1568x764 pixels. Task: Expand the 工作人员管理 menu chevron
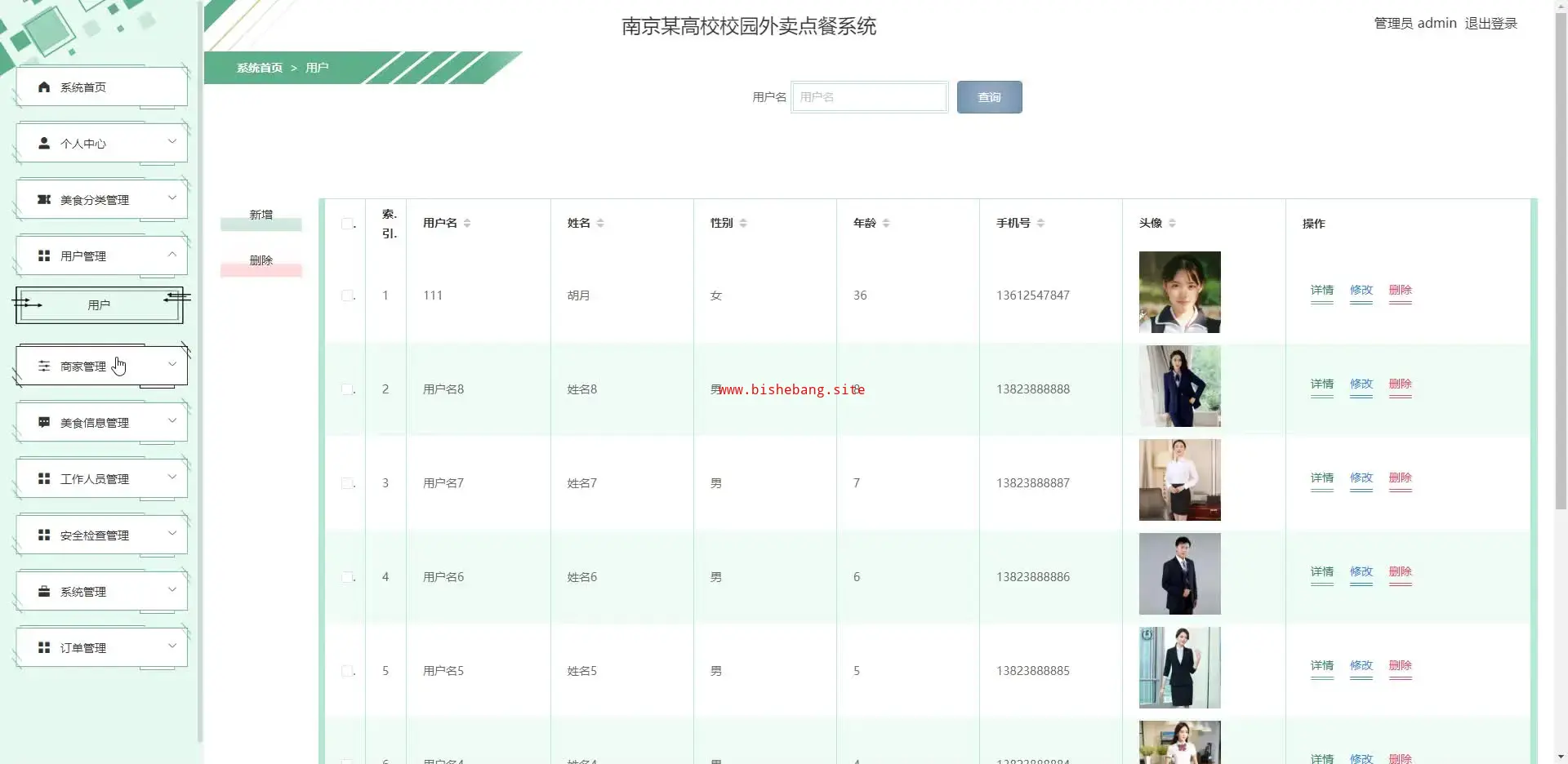(172, 477)
